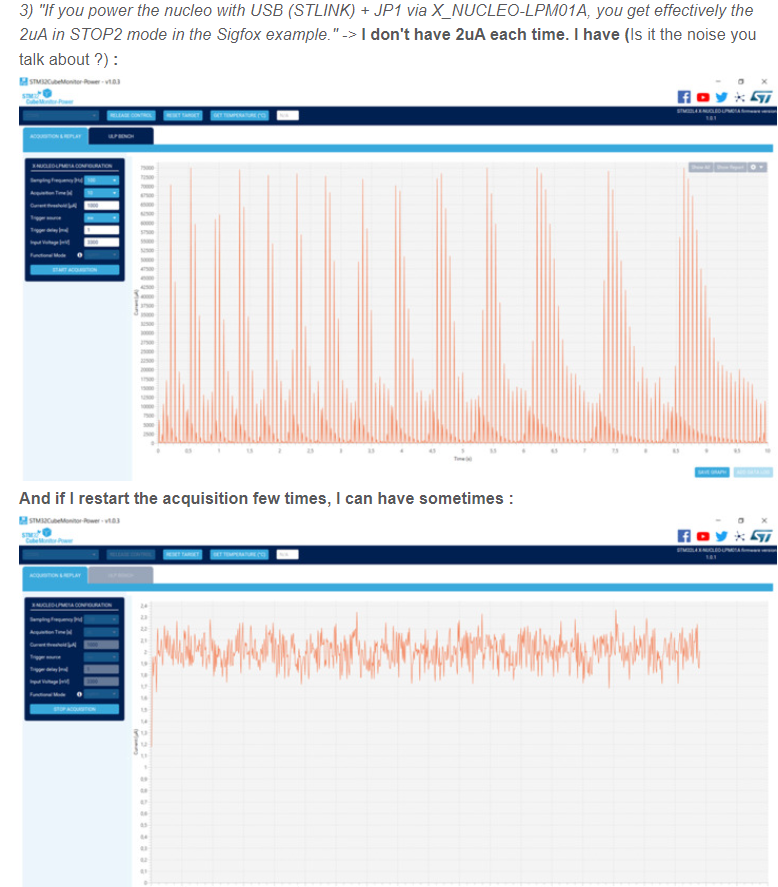
Task: Open Facebook icon in lower app screenshot
Action: click(684, 536)
